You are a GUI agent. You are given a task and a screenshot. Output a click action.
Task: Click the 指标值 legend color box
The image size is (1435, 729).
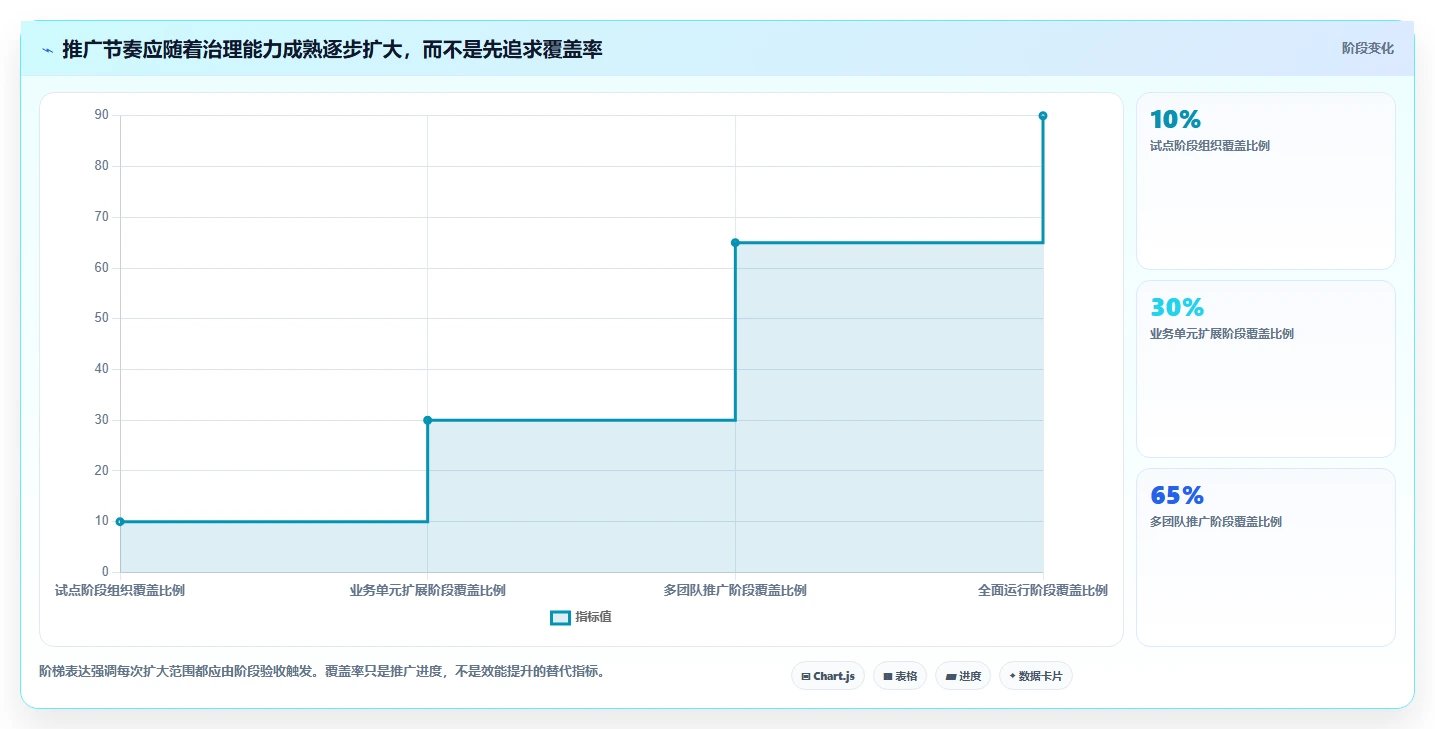pos(560,618)
